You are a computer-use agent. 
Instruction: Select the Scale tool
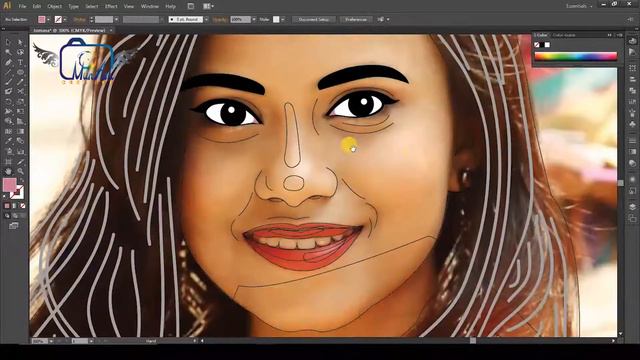coord(20,102)
